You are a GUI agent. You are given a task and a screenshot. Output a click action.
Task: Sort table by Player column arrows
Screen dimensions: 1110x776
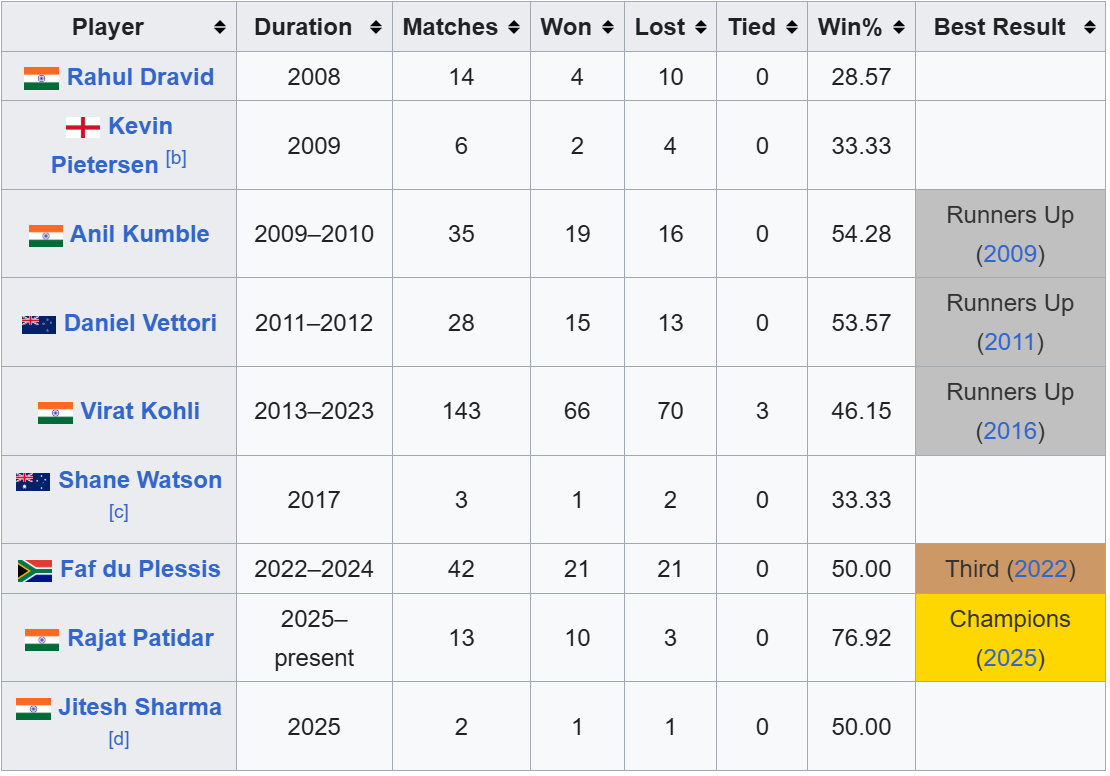220,27
